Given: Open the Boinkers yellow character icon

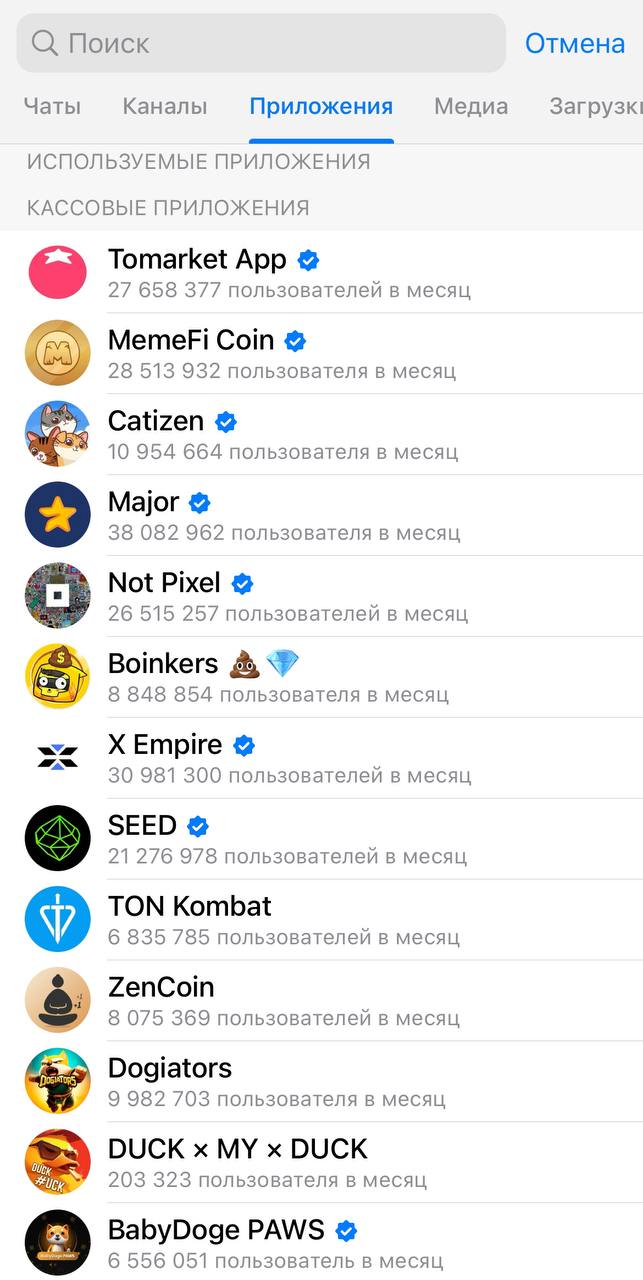Looking at the screenshot, I should [58, 677].
